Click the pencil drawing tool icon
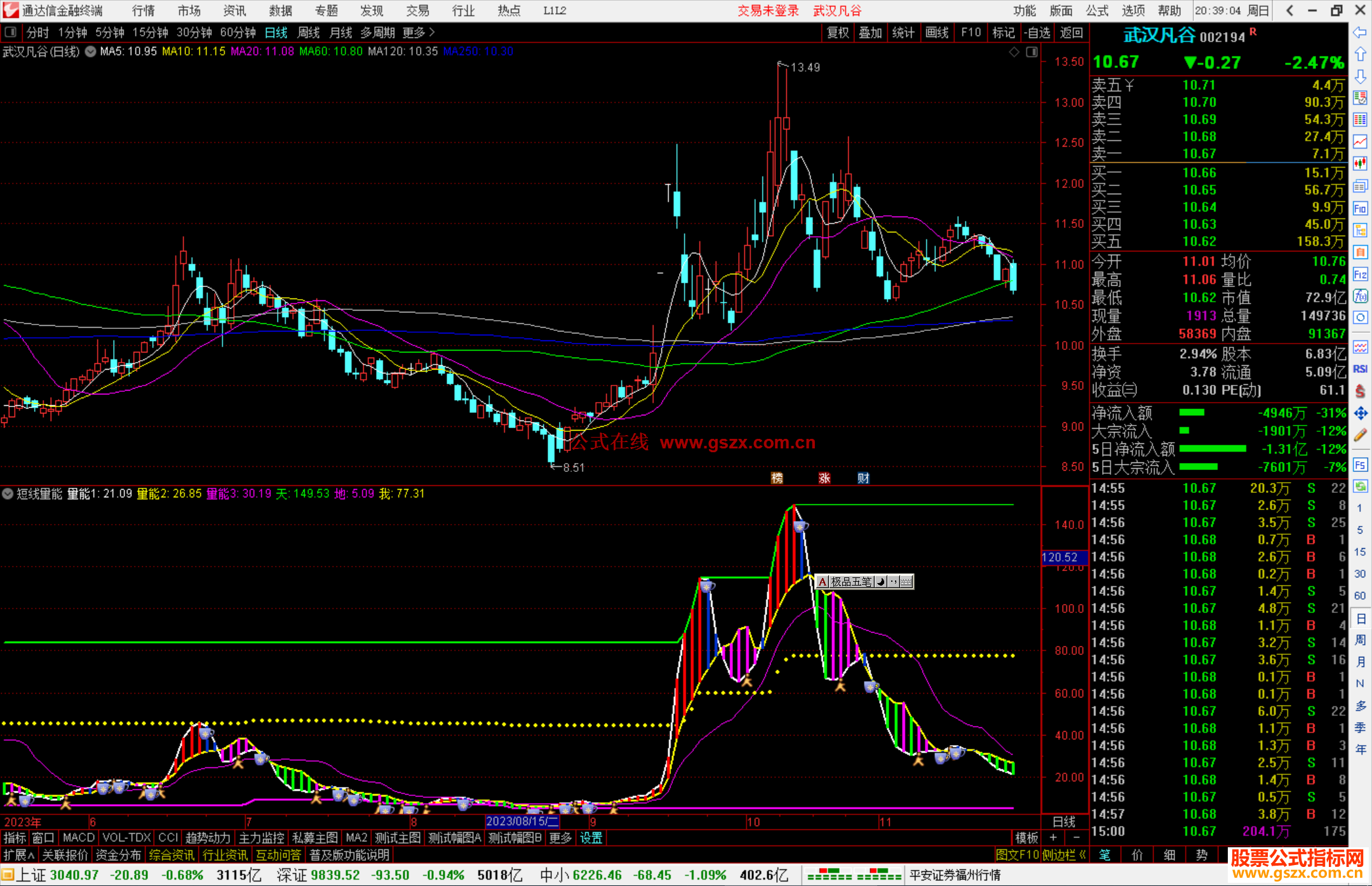The image size is (1372, 886). [x=1360, y=436]
